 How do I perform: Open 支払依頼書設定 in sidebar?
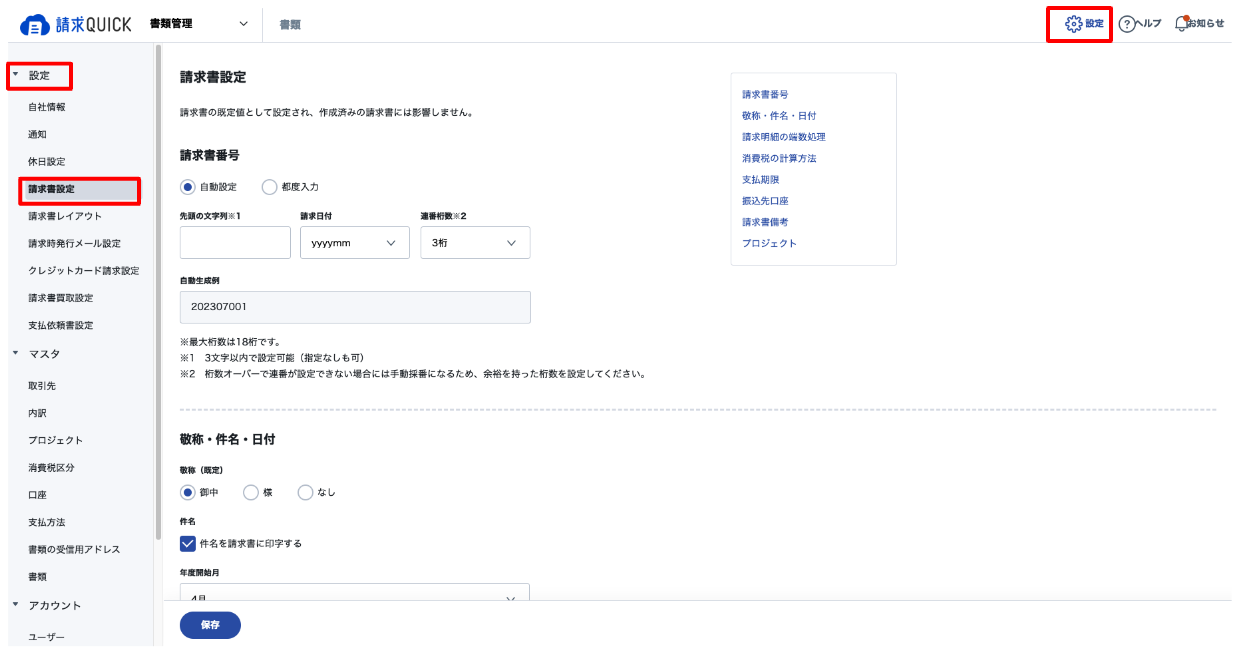tap(61, 325)
